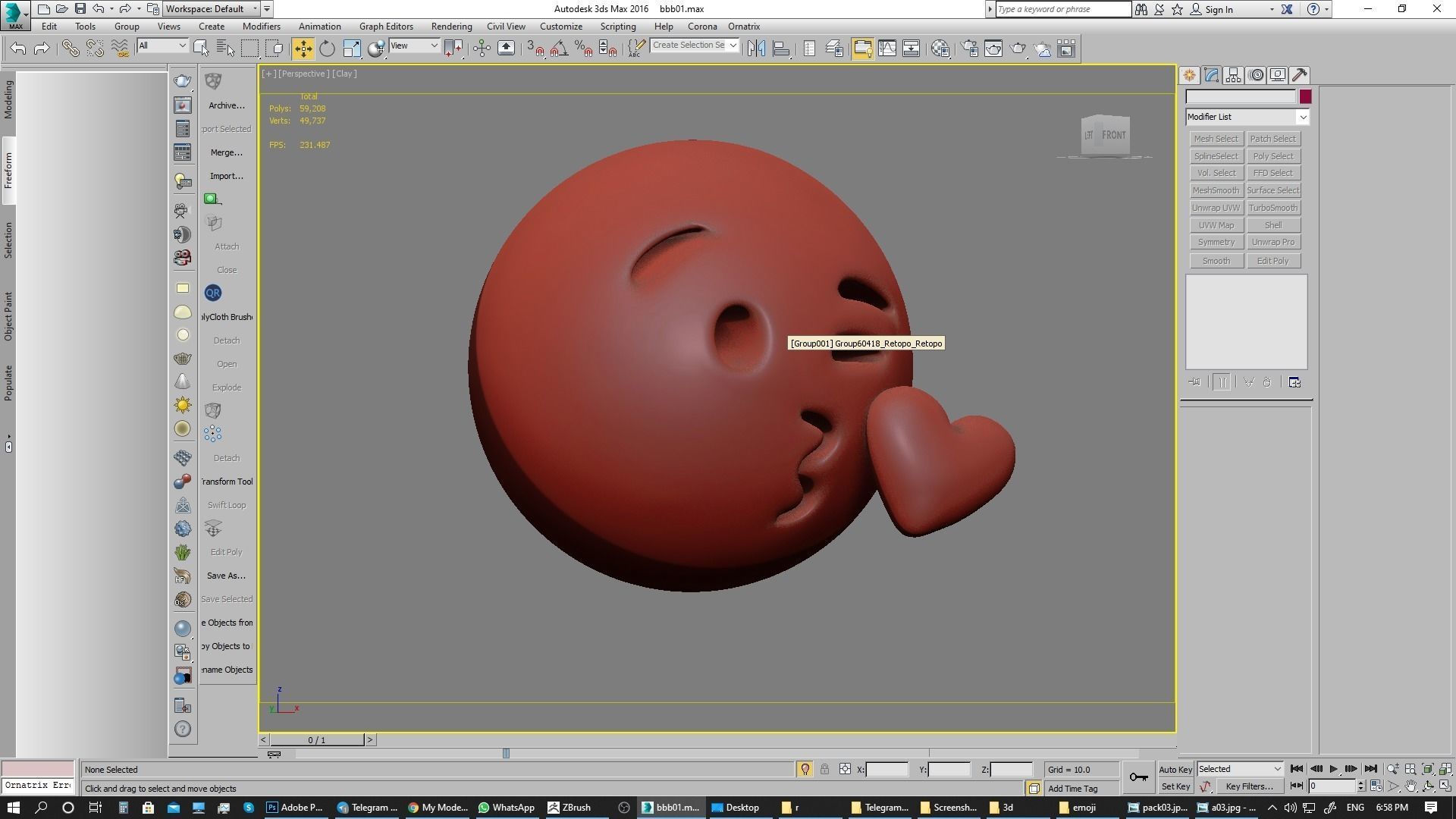This screenshot has width=1456, height=819.
Task: Open the Hierarchy panel tab
Action: tap(1233, 75)
